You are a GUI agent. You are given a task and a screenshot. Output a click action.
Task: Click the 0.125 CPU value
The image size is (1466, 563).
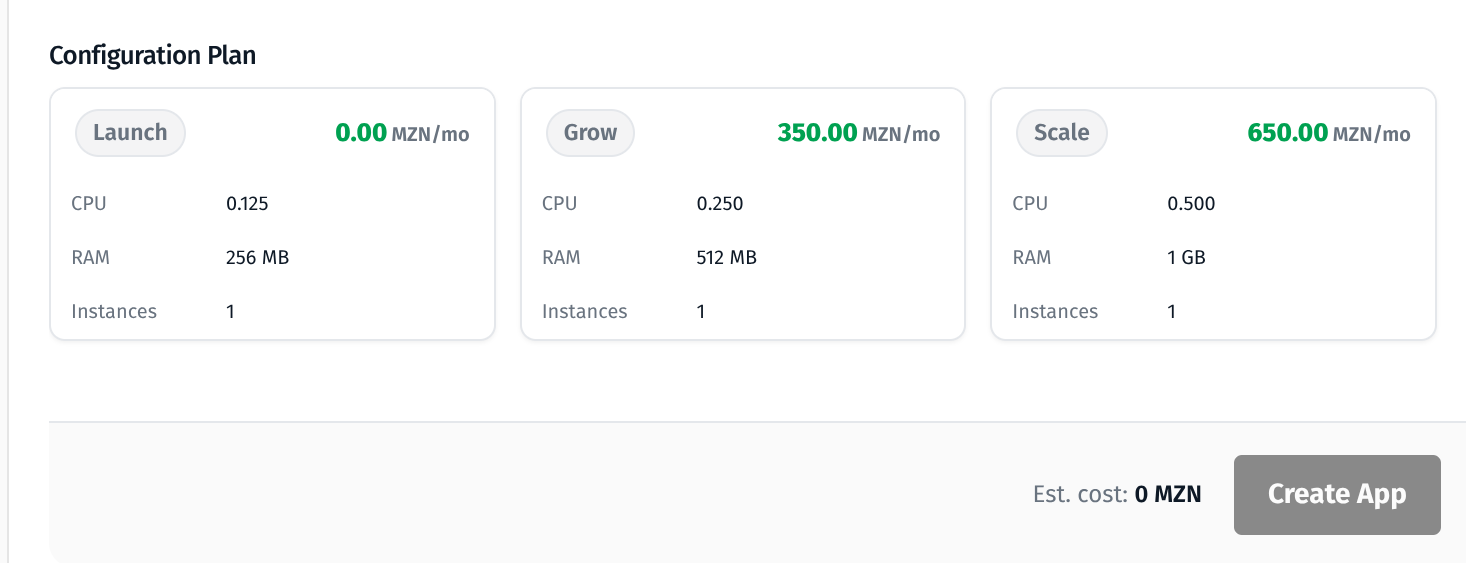(247, 204)
